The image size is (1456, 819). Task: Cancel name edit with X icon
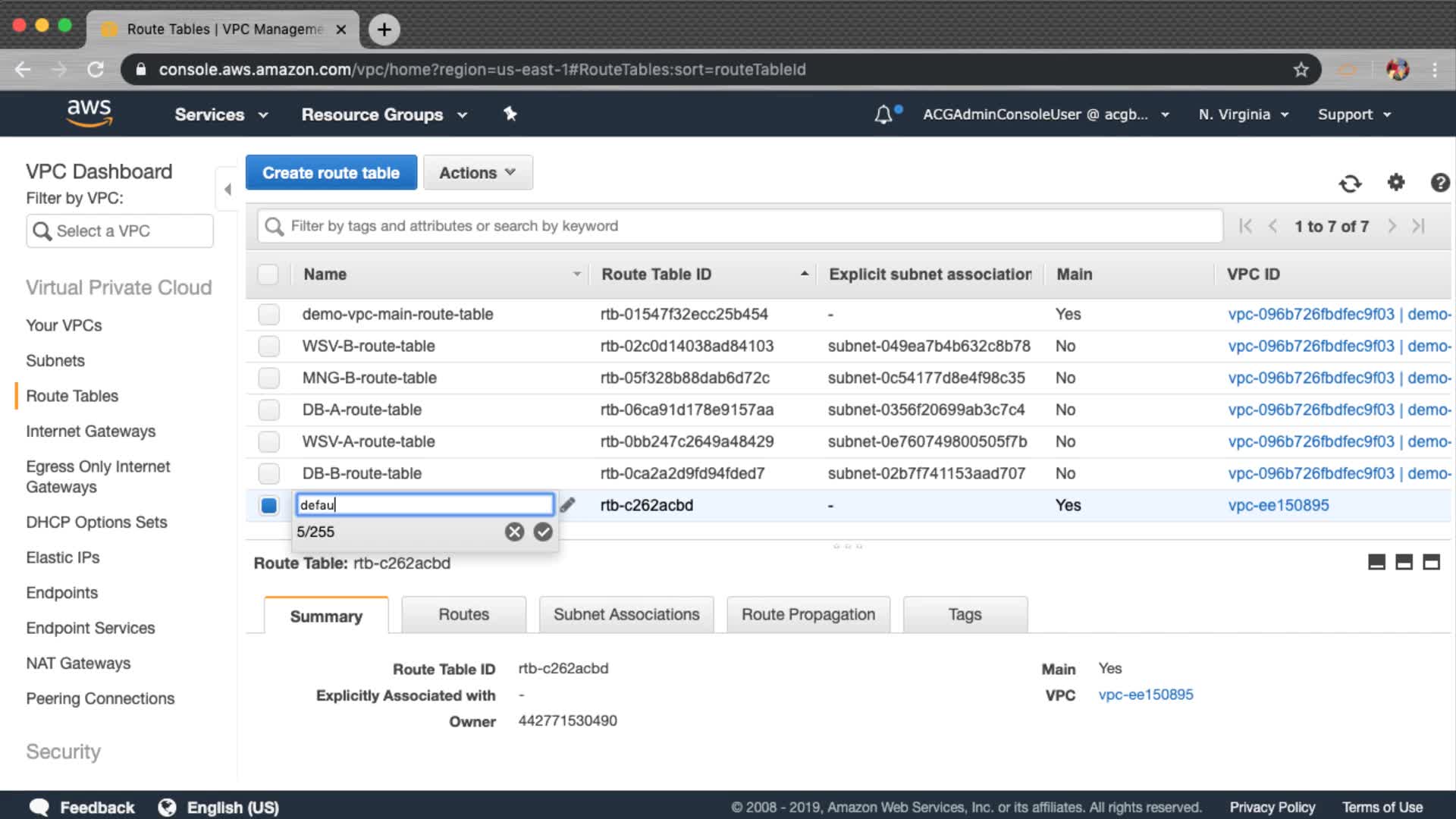pos(514,532)
